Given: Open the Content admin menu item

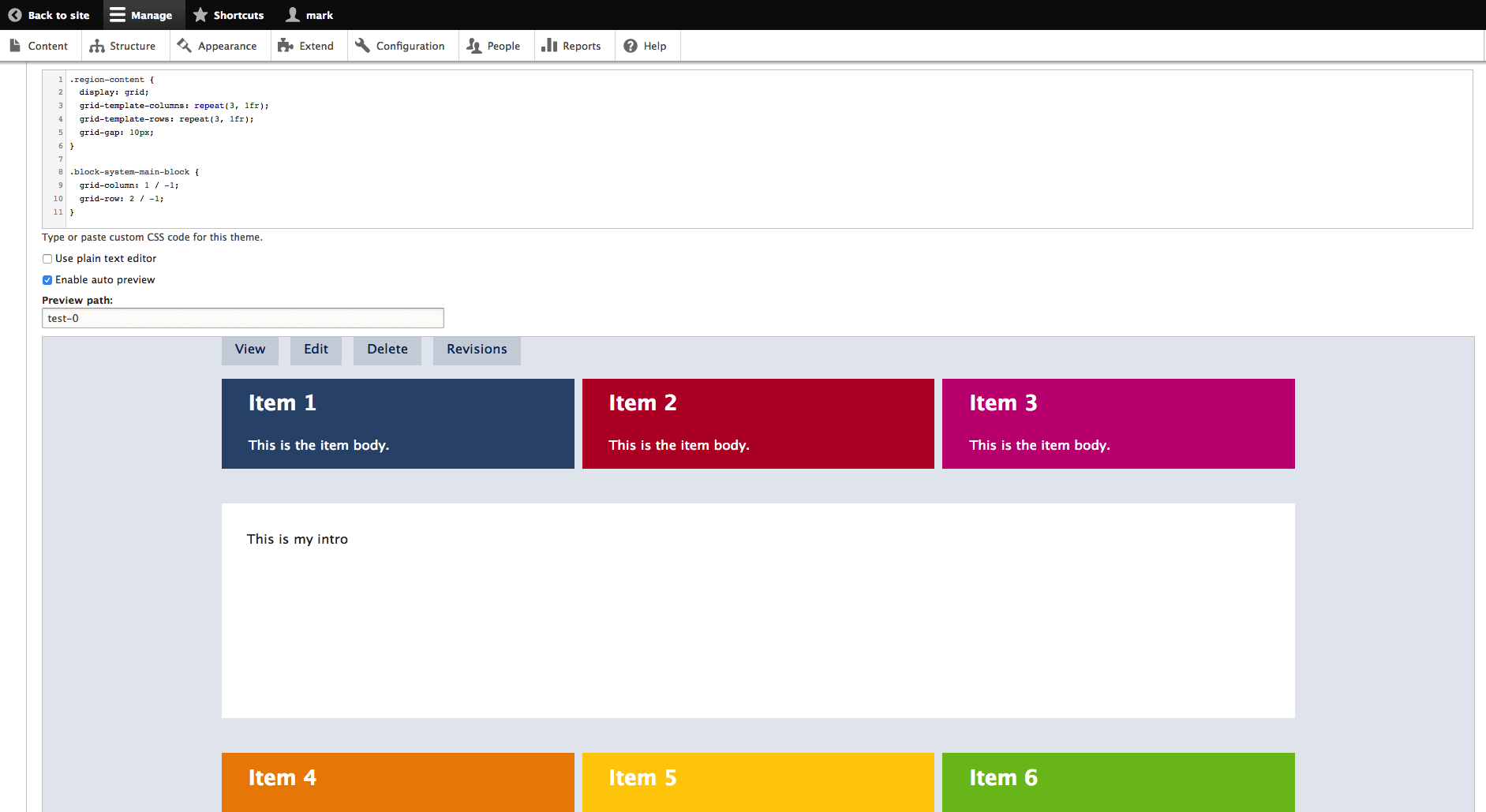Looking at the screenshot, I should tap(39, 46).
